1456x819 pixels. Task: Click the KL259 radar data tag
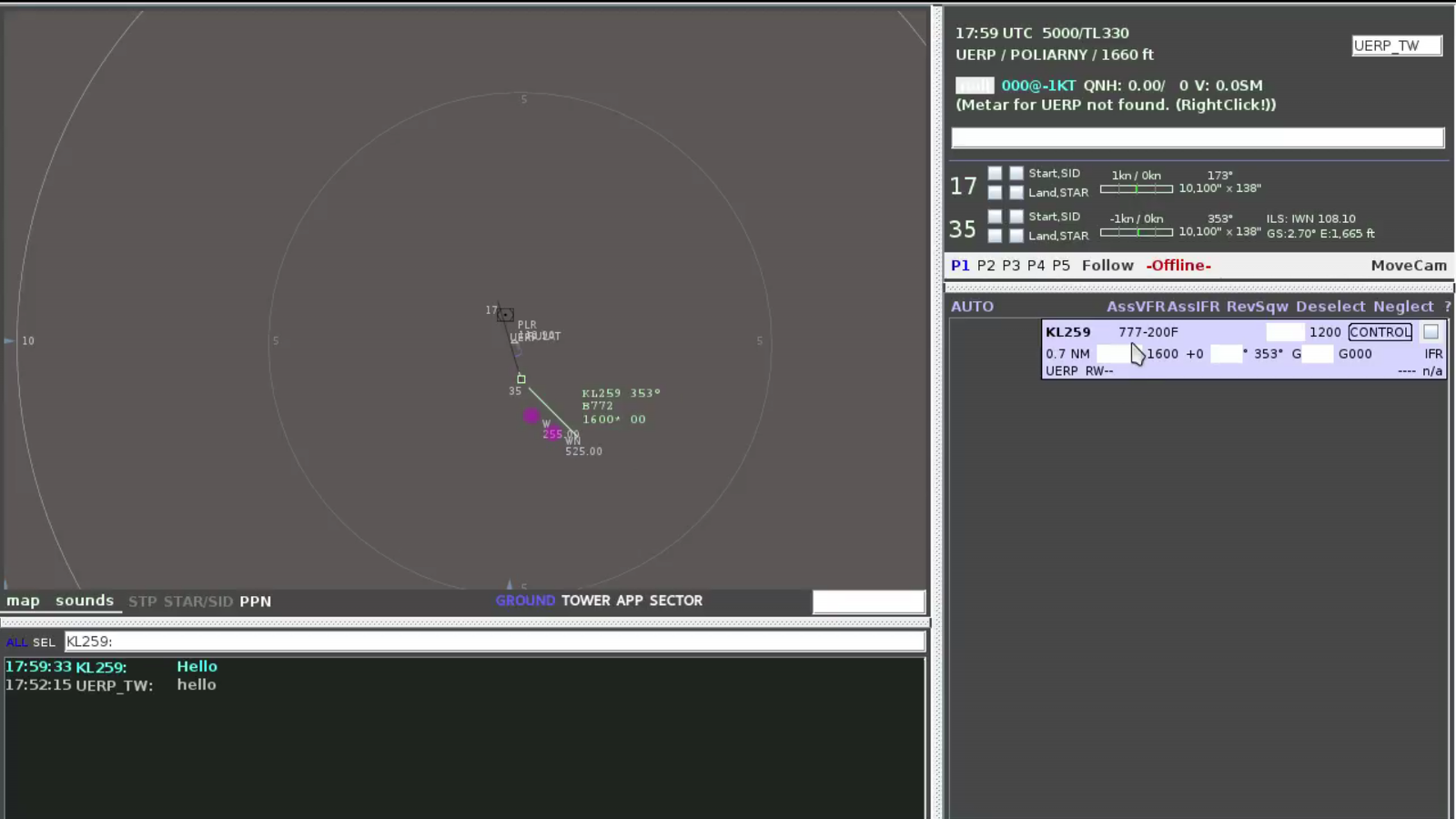tap(621, 406)
